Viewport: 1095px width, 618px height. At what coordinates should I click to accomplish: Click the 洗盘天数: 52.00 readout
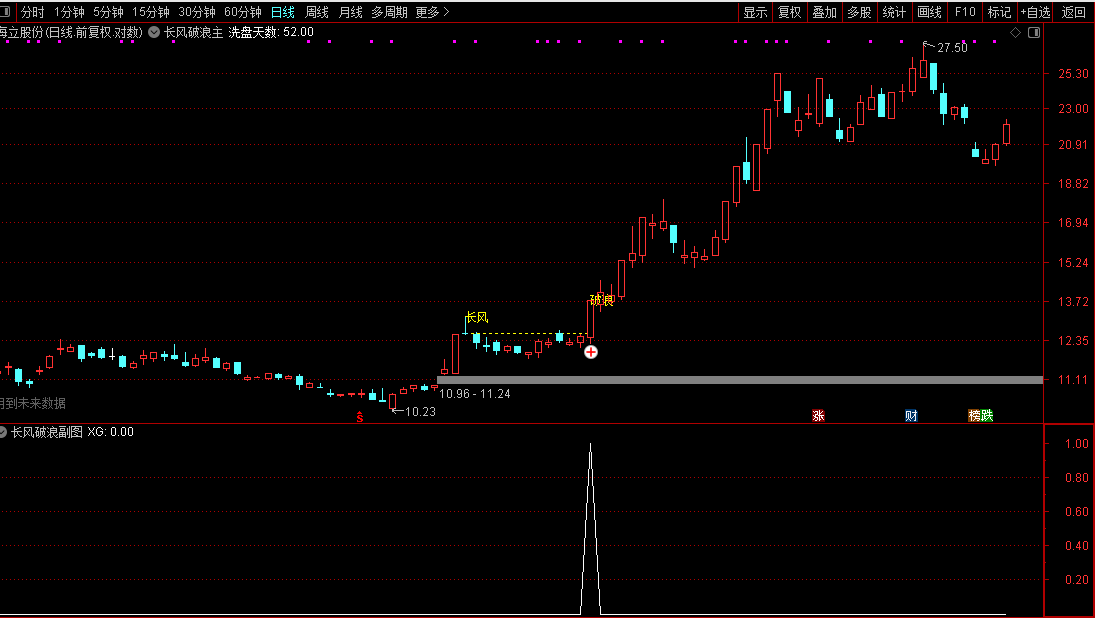pyautogui.click(x=271, y=32)
